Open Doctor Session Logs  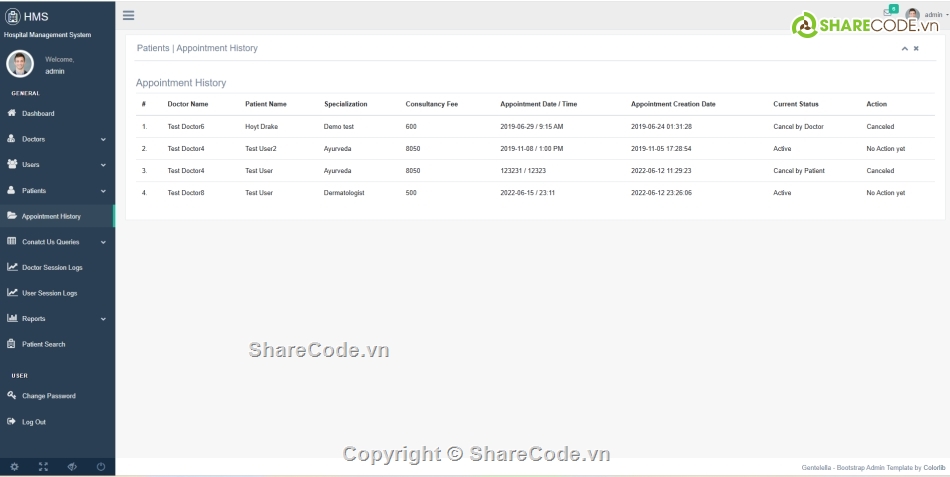pyautogui.click(x=52, y=268)
